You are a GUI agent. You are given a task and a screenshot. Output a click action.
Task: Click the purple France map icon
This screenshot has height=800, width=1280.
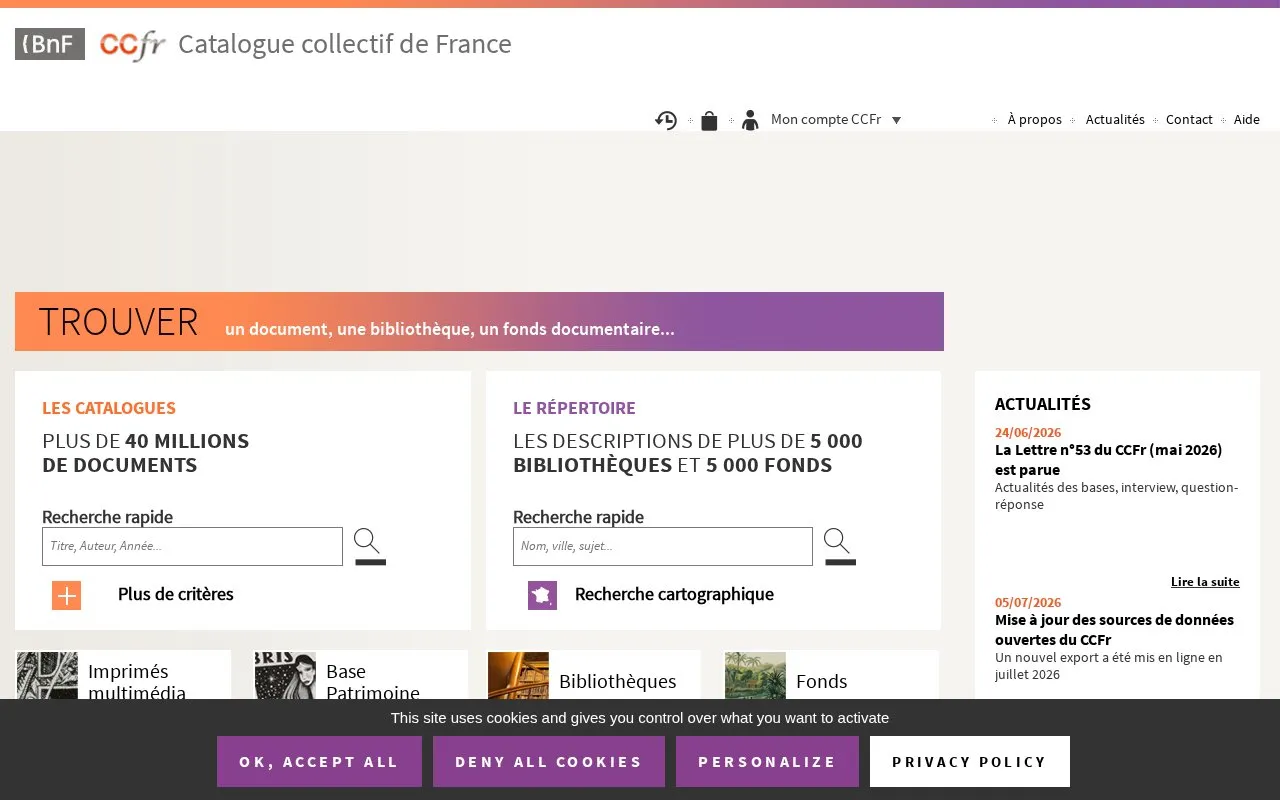pyautogui.click(x=542, y=595)
